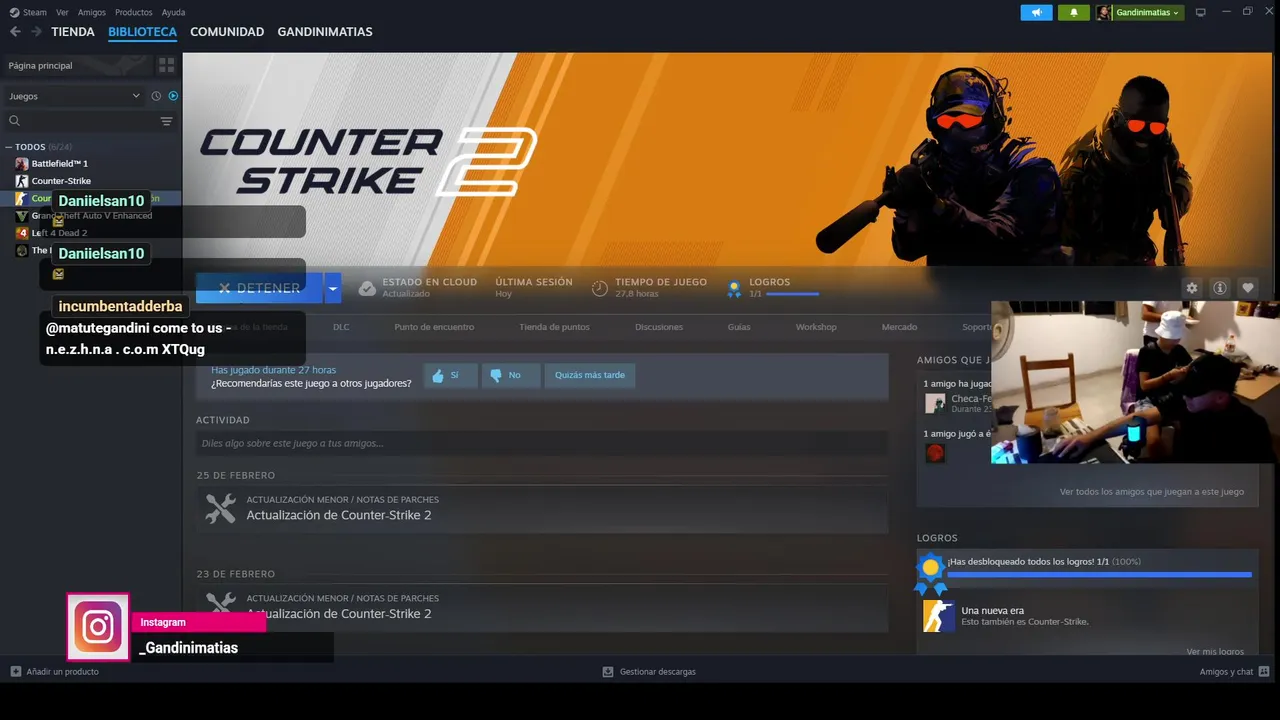This screenshot has width=1280, height=720.
Task: Go back with the left arrow
Action: coord(15,32)
